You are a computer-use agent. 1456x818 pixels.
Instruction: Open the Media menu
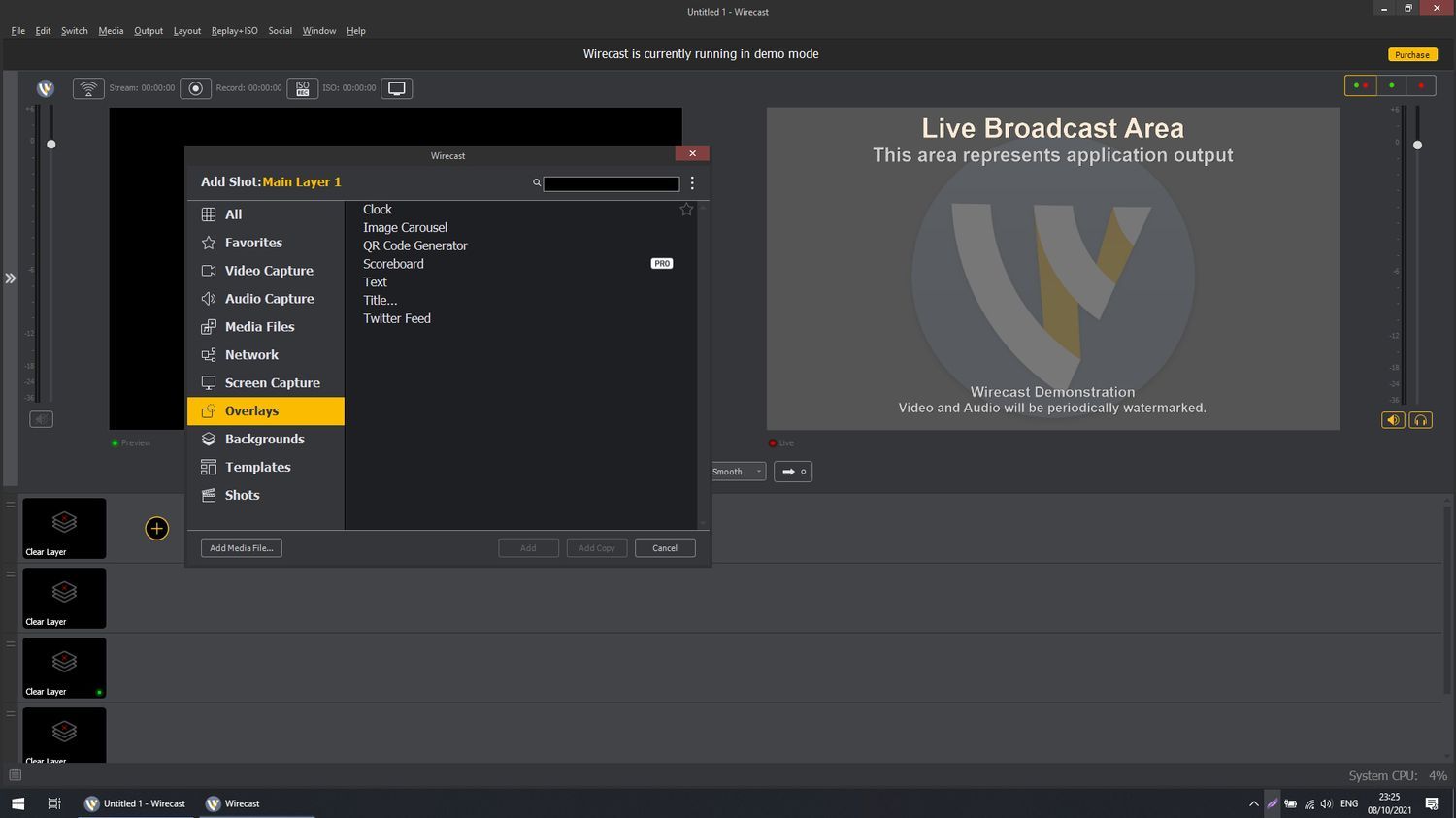pos(111,31)
